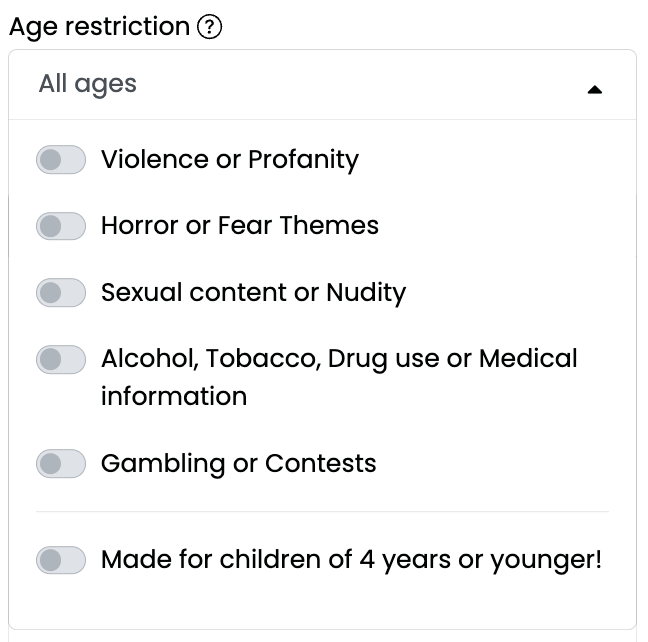The width and height of the screenshot is (648, 642).
Task: Enable the Alcohol, Tobacco, Drug use toggle
Action: pyautogui.click(x=61, y=359)
